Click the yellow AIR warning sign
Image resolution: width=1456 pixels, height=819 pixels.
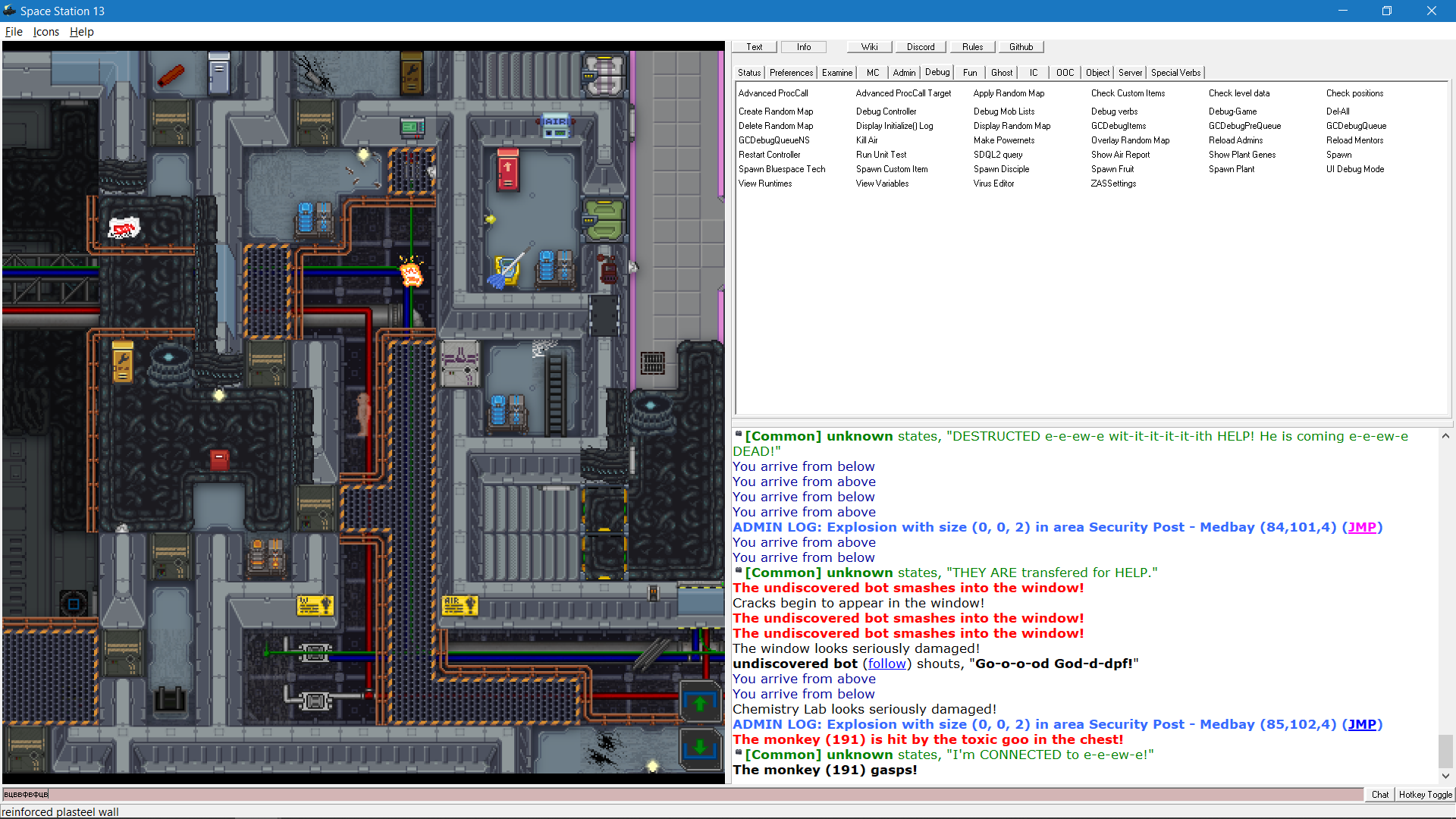[460, 605]
